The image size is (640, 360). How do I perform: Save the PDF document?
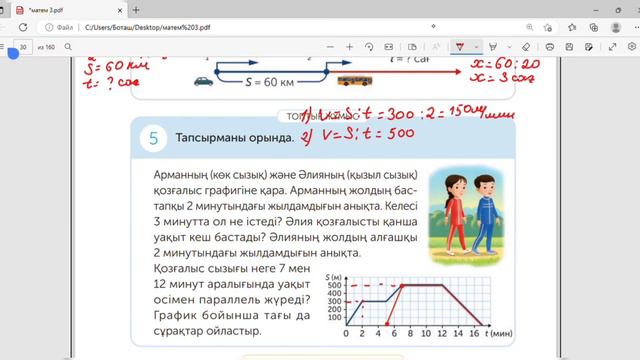pyautogui.click(x=569, y=47)
